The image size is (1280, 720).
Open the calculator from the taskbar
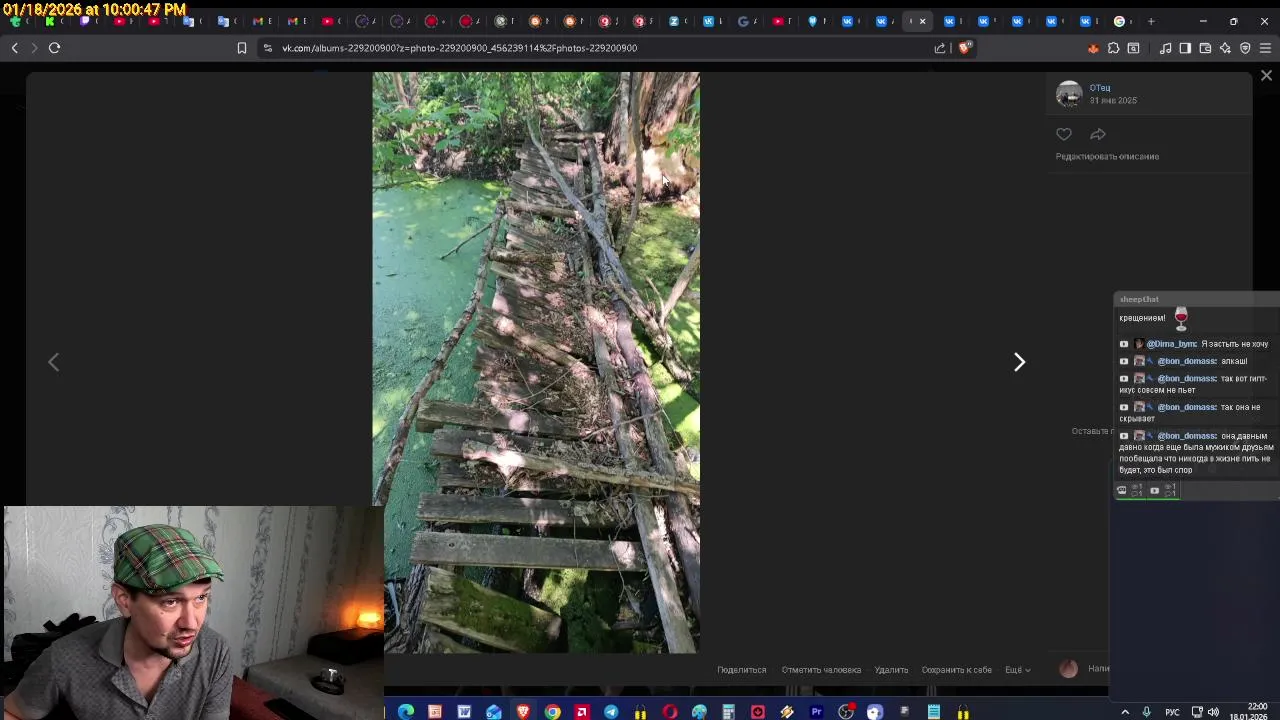(x=728, y=712)
